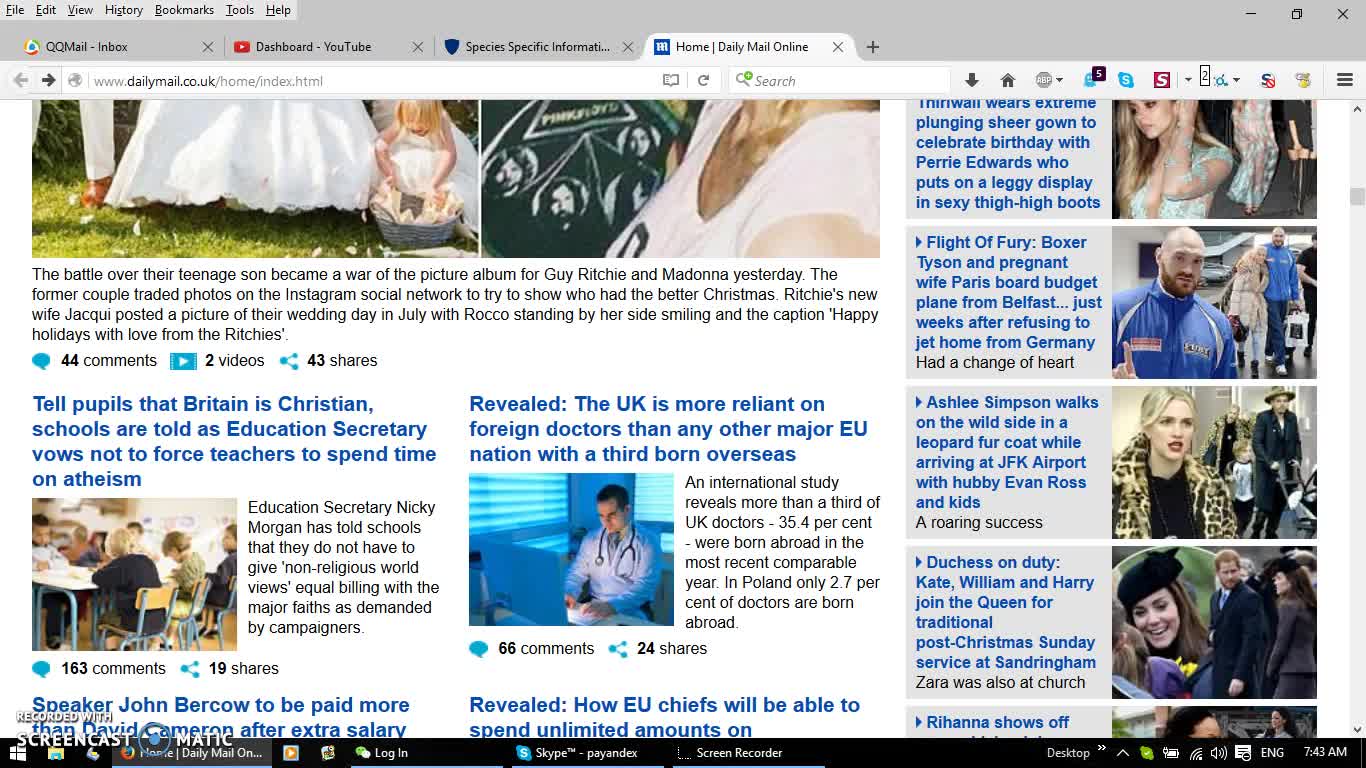The image size is (1366, 768).
Task: Click the Kate Middleton hat sidebar photo
Action: [x=1214, y=622]
